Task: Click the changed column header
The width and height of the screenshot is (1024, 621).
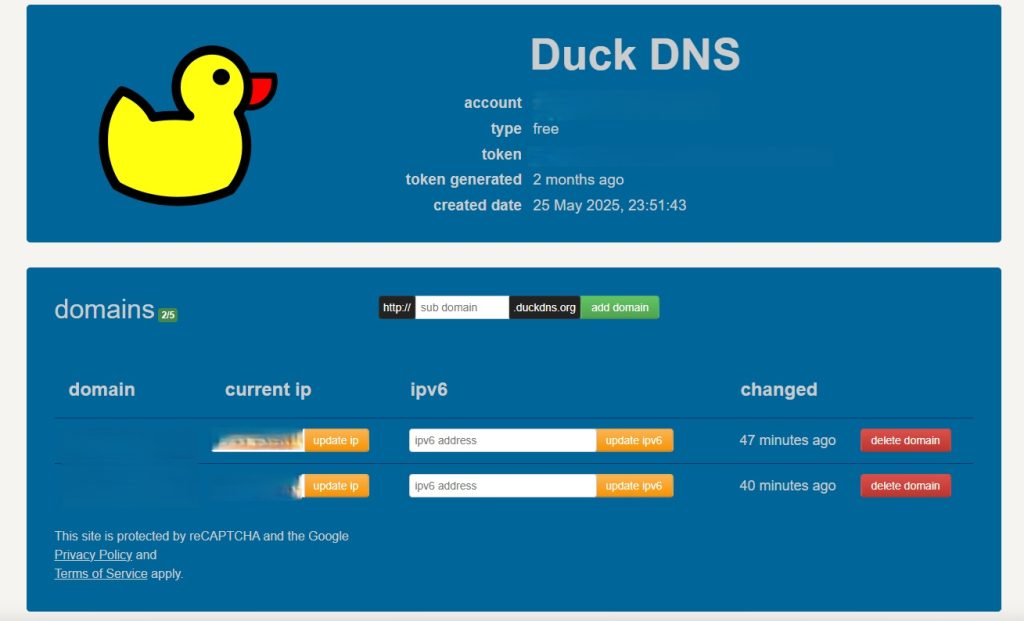Action: point(778,389)
